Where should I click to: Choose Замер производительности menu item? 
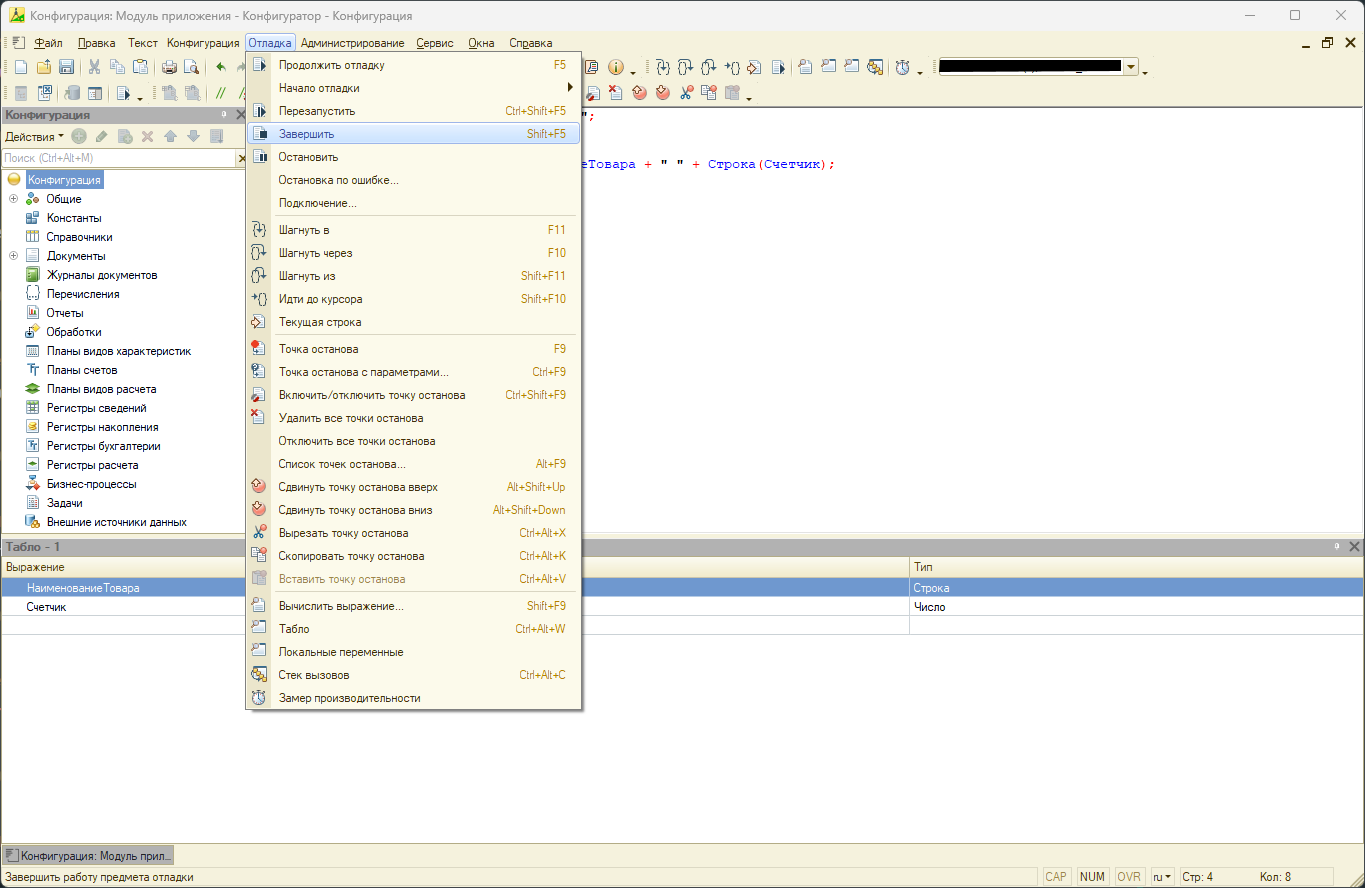coord(413,698)
